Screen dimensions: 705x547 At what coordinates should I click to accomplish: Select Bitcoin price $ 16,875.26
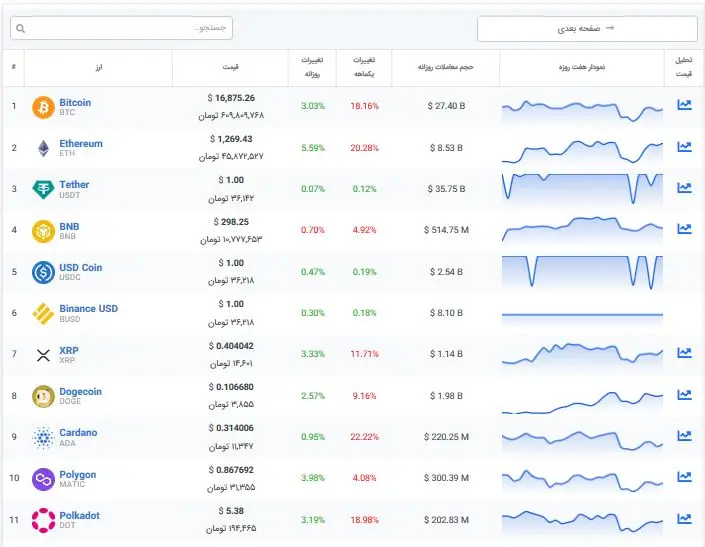(x=231, y=98)
